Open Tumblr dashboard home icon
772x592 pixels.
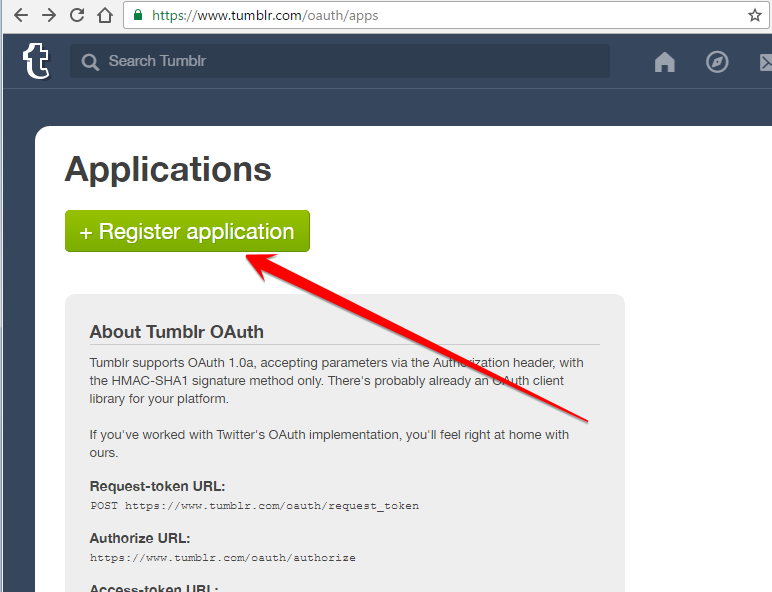click(x=665, y=62)
